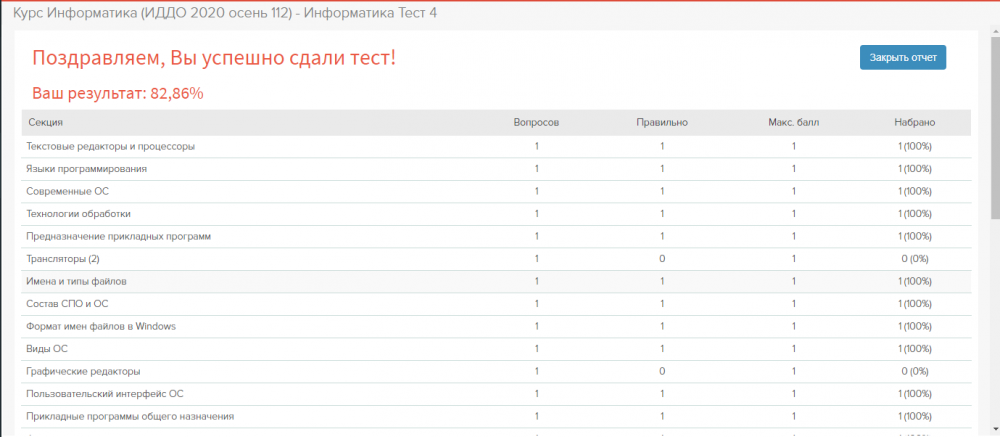Click the 0 (0%) score for Трансляторы (2)
Screen dimensions: 1000x437
915,259
